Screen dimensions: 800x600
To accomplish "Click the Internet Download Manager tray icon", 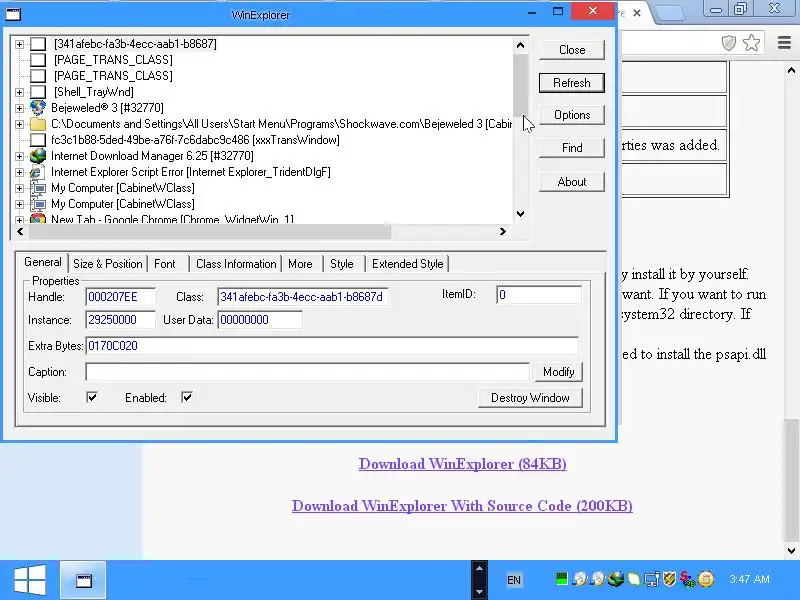I will (616, 579).
